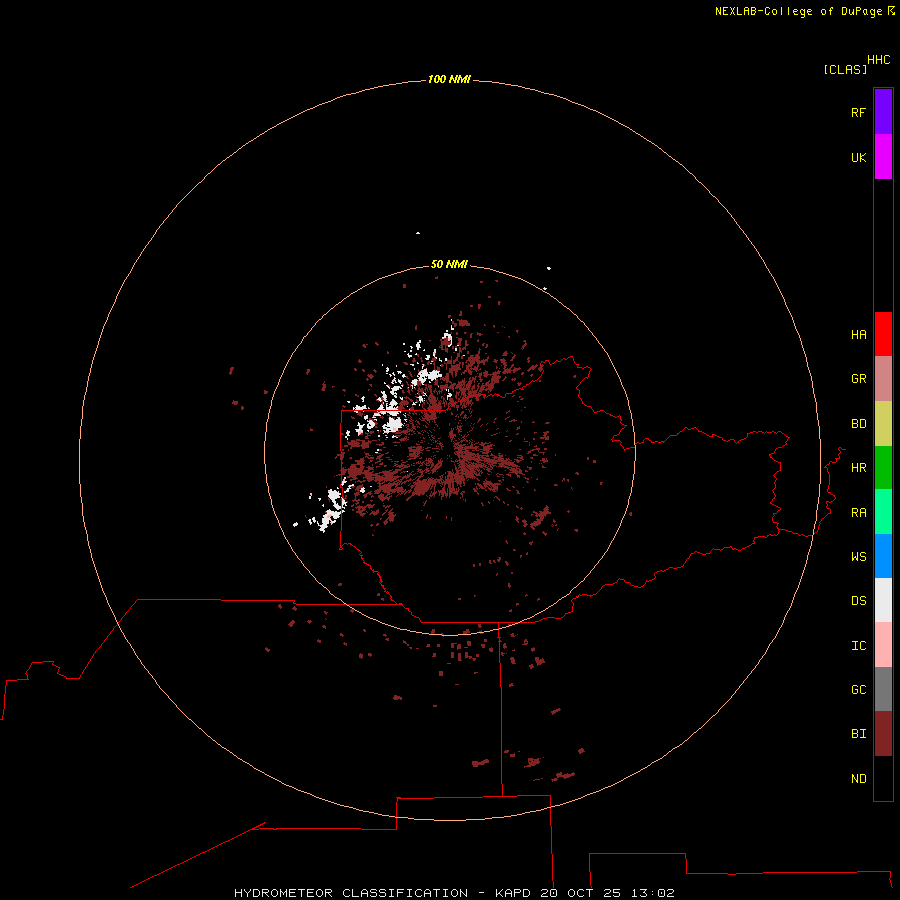The height and width of the screenshot is (900, 900).
Task: Click the RF legend label
Action: tap(858, 112)
